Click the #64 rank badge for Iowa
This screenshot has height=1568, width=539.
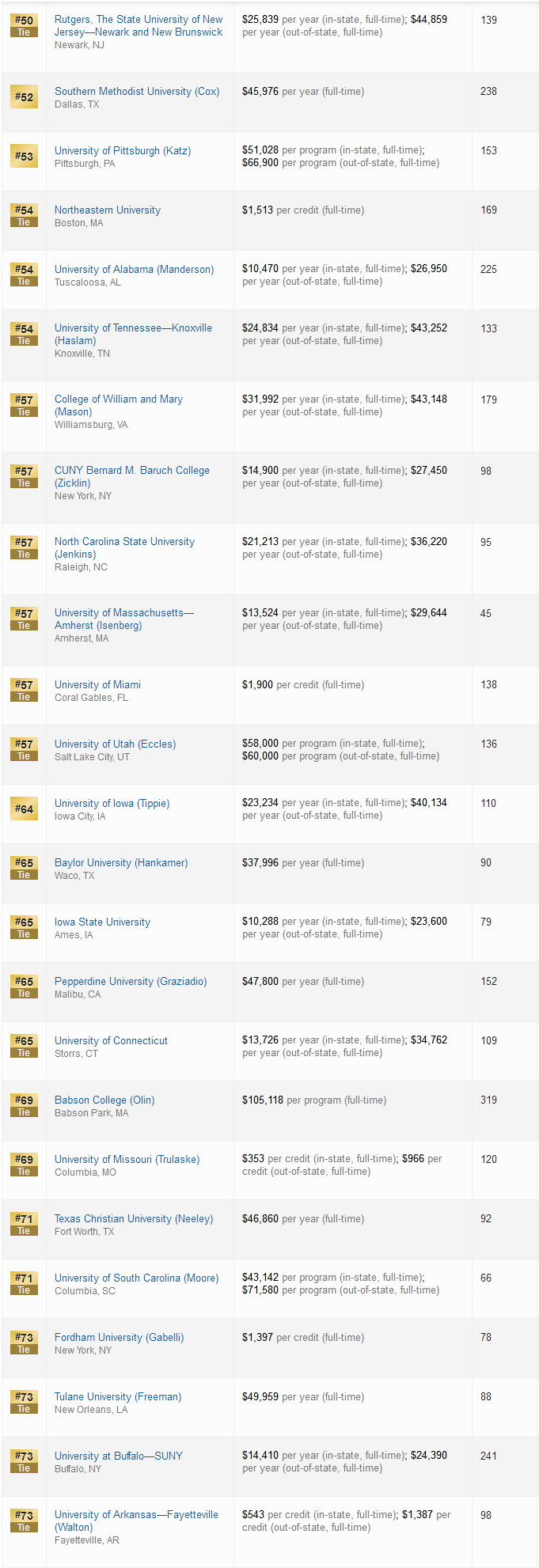tap(24, 809)
